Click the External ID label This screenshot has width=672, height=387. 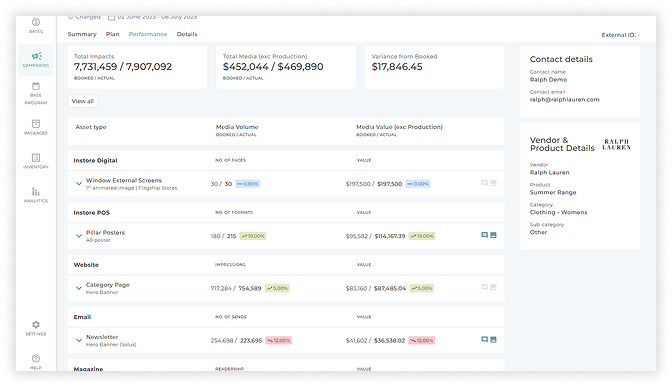pos(620,35)
